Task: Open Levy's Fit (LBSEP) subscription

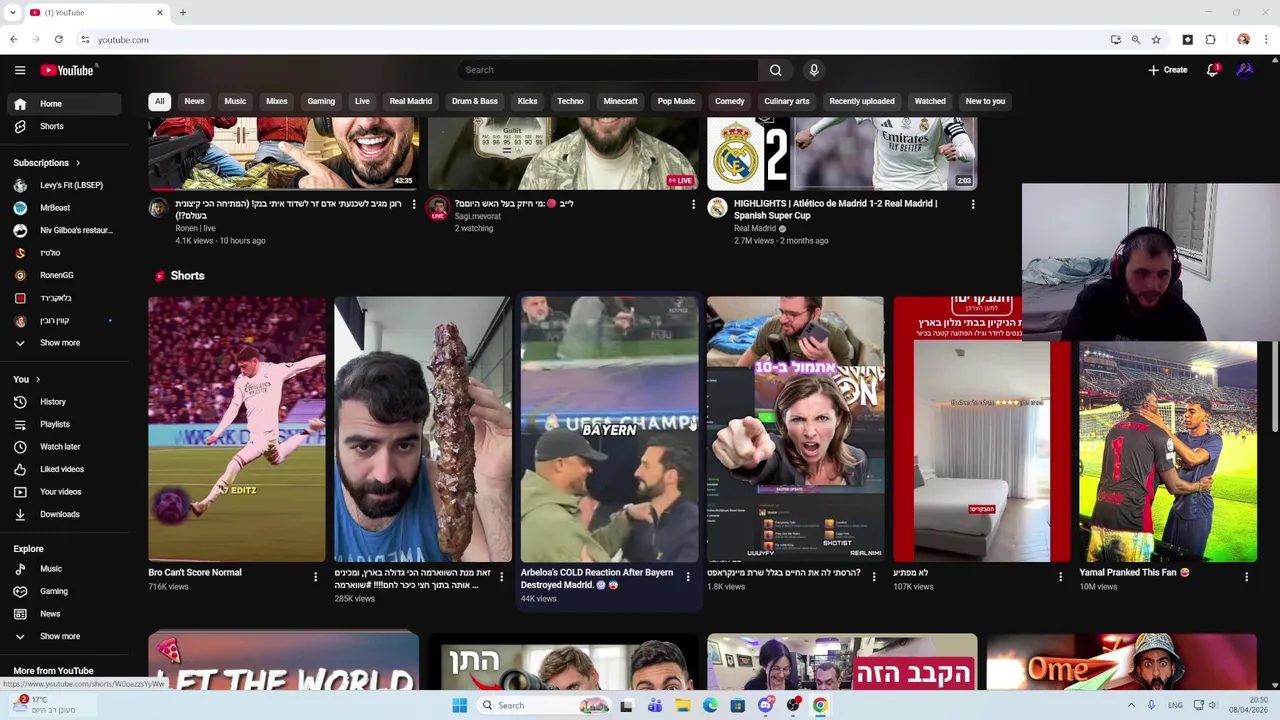Action: coord(62,185)
